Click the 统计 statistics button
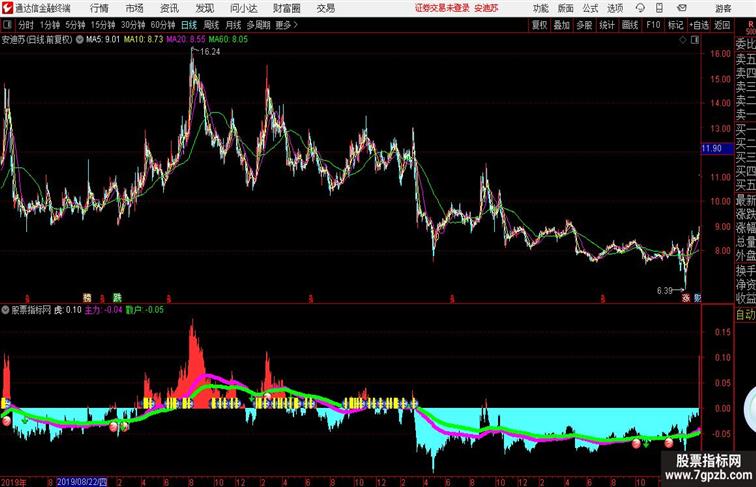The height and width of the screenshot is (487, 756). (607, 25)
